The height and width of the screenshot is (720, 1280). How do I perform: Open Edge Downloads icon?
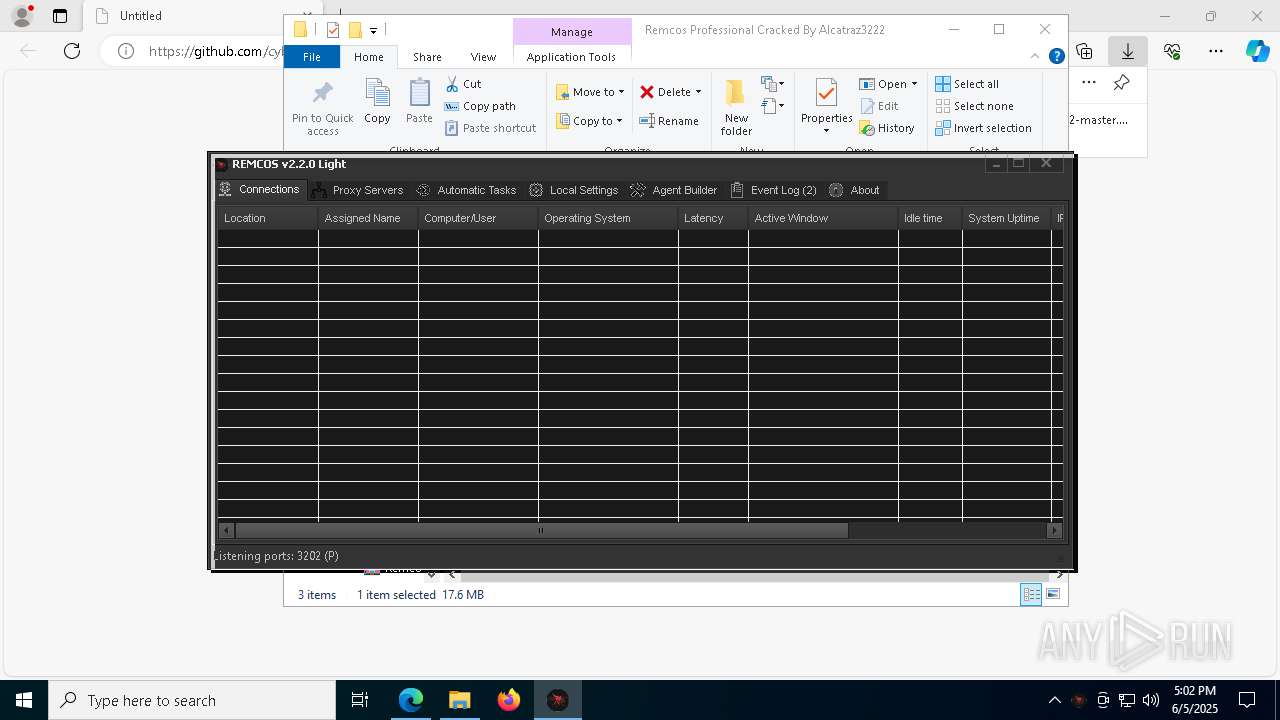[x=1128, y=51]
